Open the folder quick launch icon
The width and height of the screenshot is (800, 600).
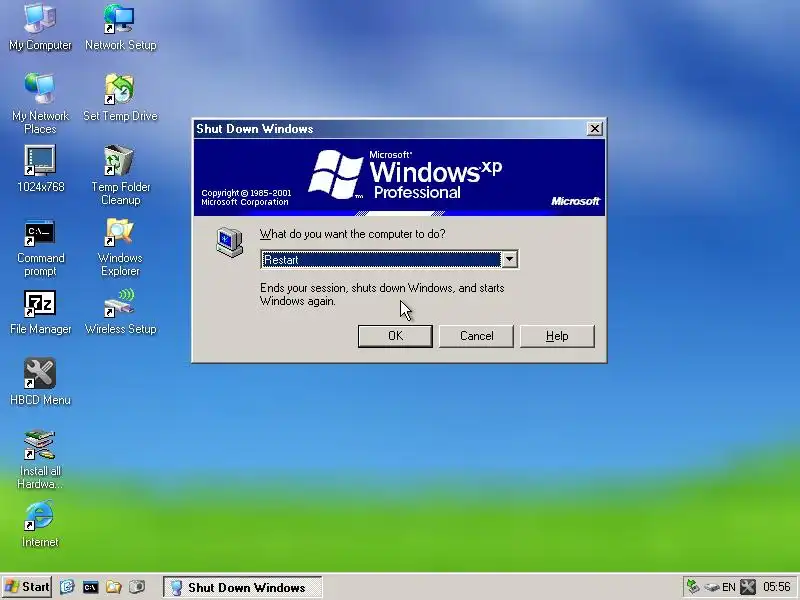click(114, 587)
